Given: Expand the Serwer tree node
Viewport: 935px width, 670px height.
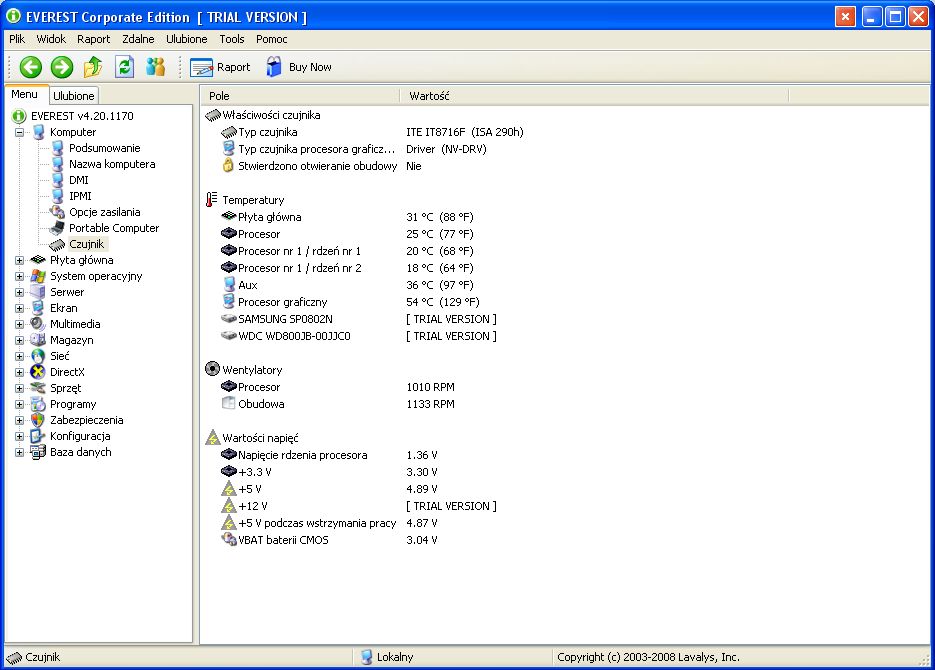Looking at the screenshot, I should [x=20, y=293].
